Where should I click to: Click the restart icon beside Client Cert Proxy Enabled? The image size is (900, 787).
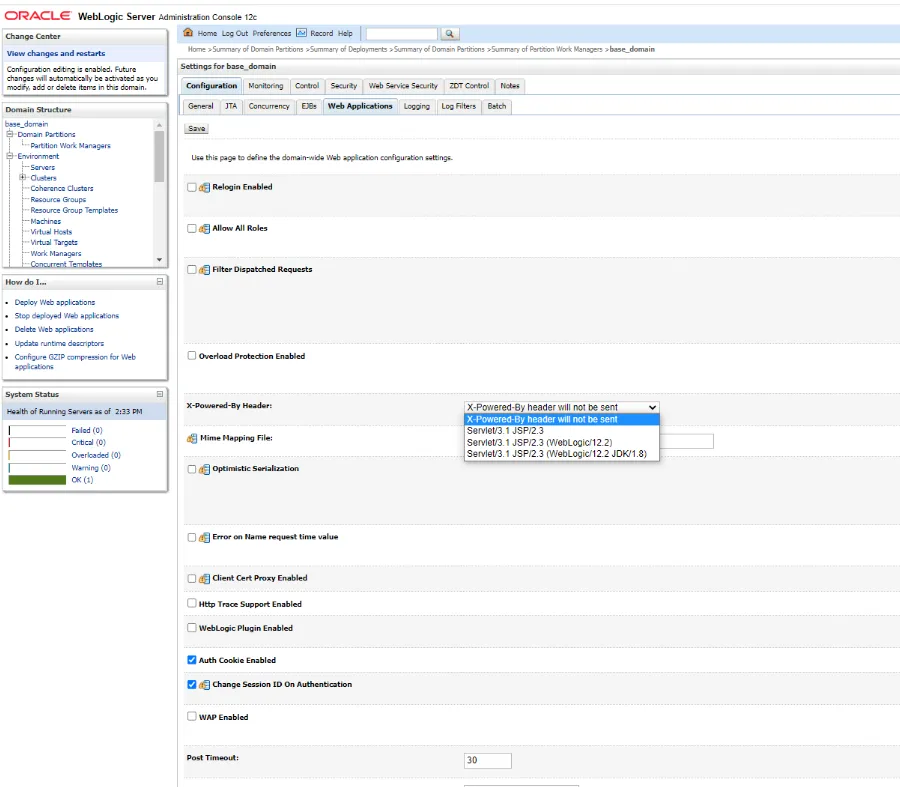204,579
